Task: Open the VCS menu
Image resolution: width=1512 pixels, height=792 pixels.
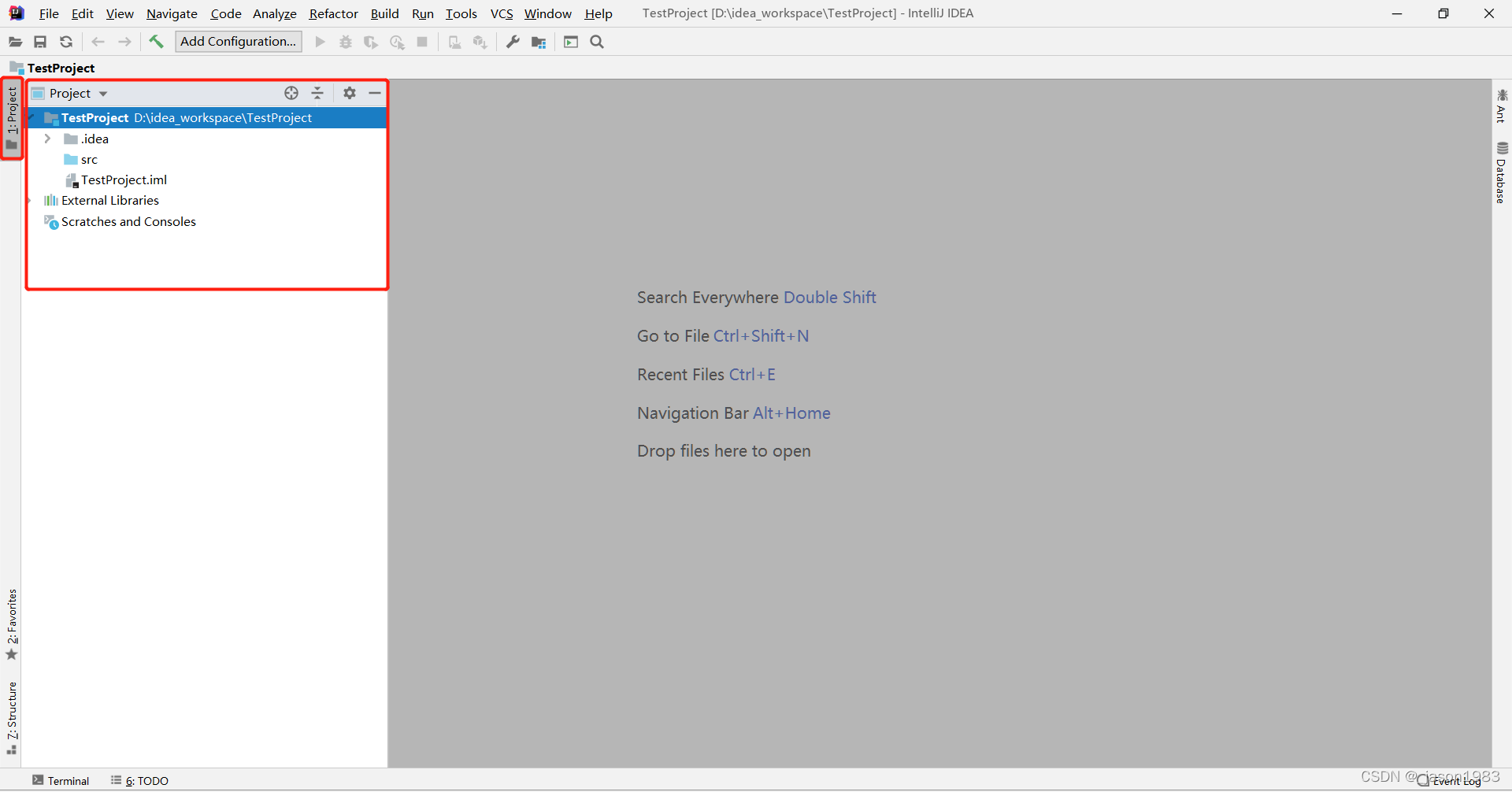Action: point(502,13)
